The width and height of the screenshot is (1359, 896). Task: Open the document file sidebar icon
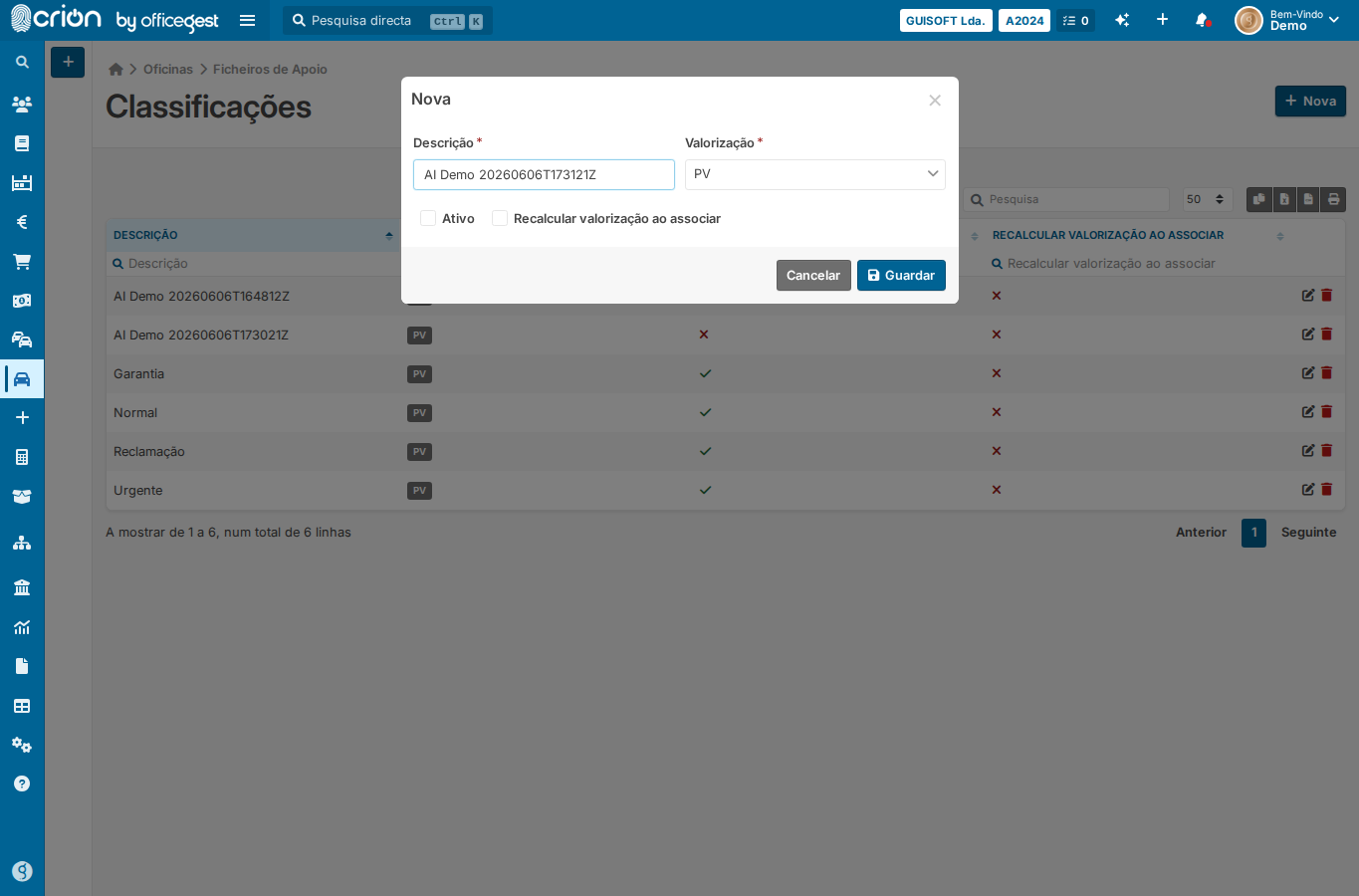point(22,666)
